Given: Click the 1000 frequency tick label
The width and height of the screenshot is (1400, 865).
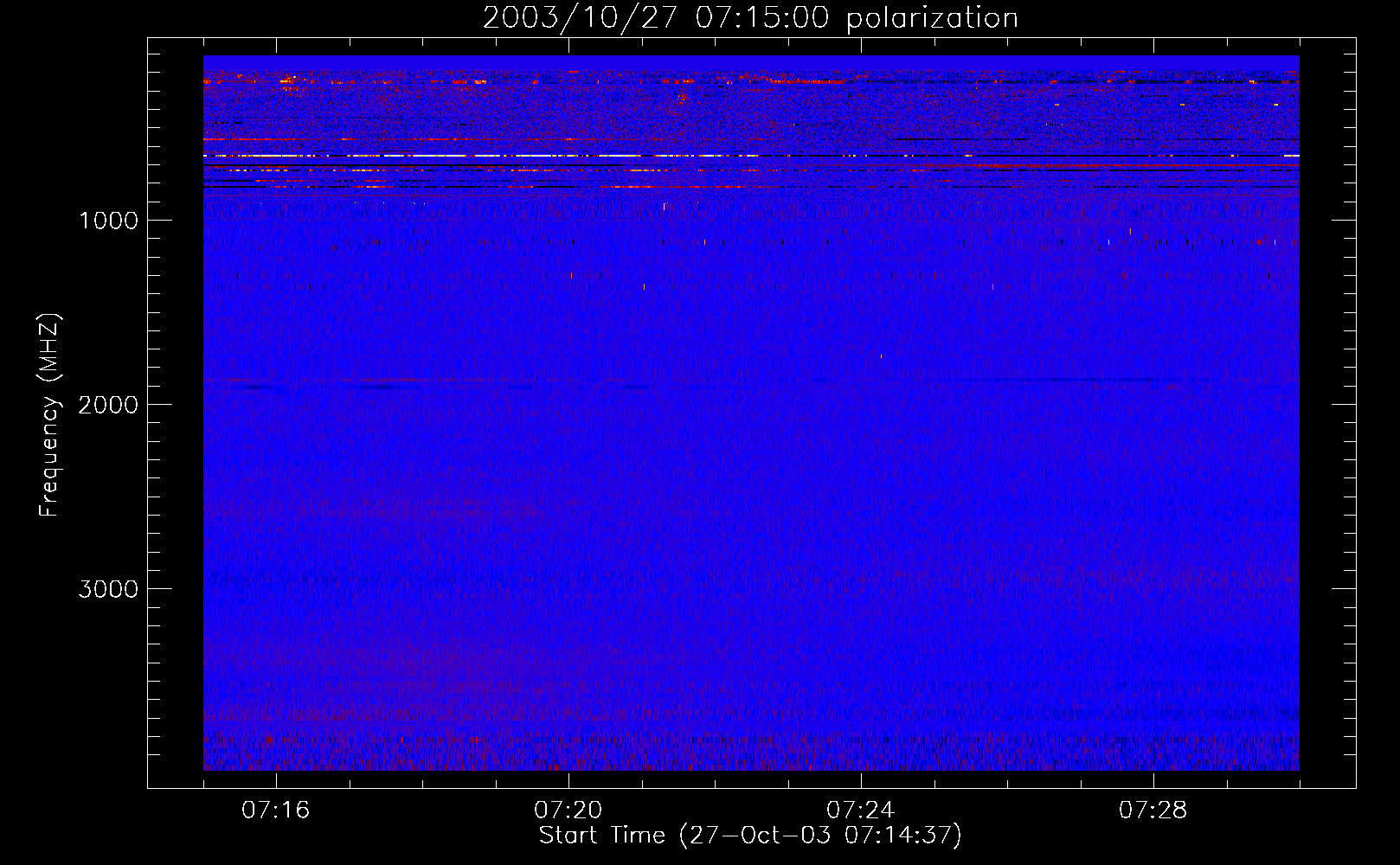Looking at the screenshot, I should pos(108,221).
